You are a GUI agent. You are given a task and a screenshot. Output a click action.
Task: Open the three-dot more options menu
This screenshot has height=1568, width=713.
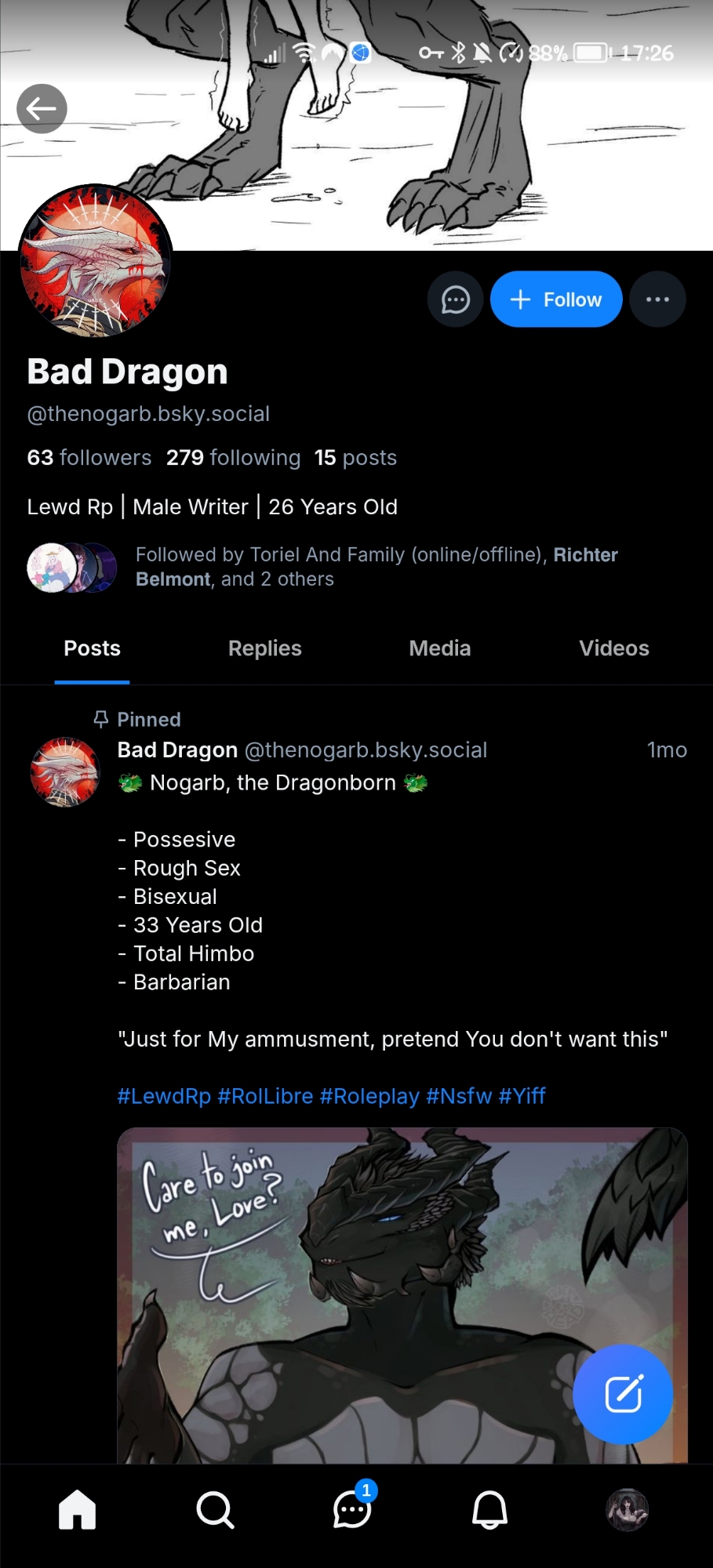pos(657,299)
